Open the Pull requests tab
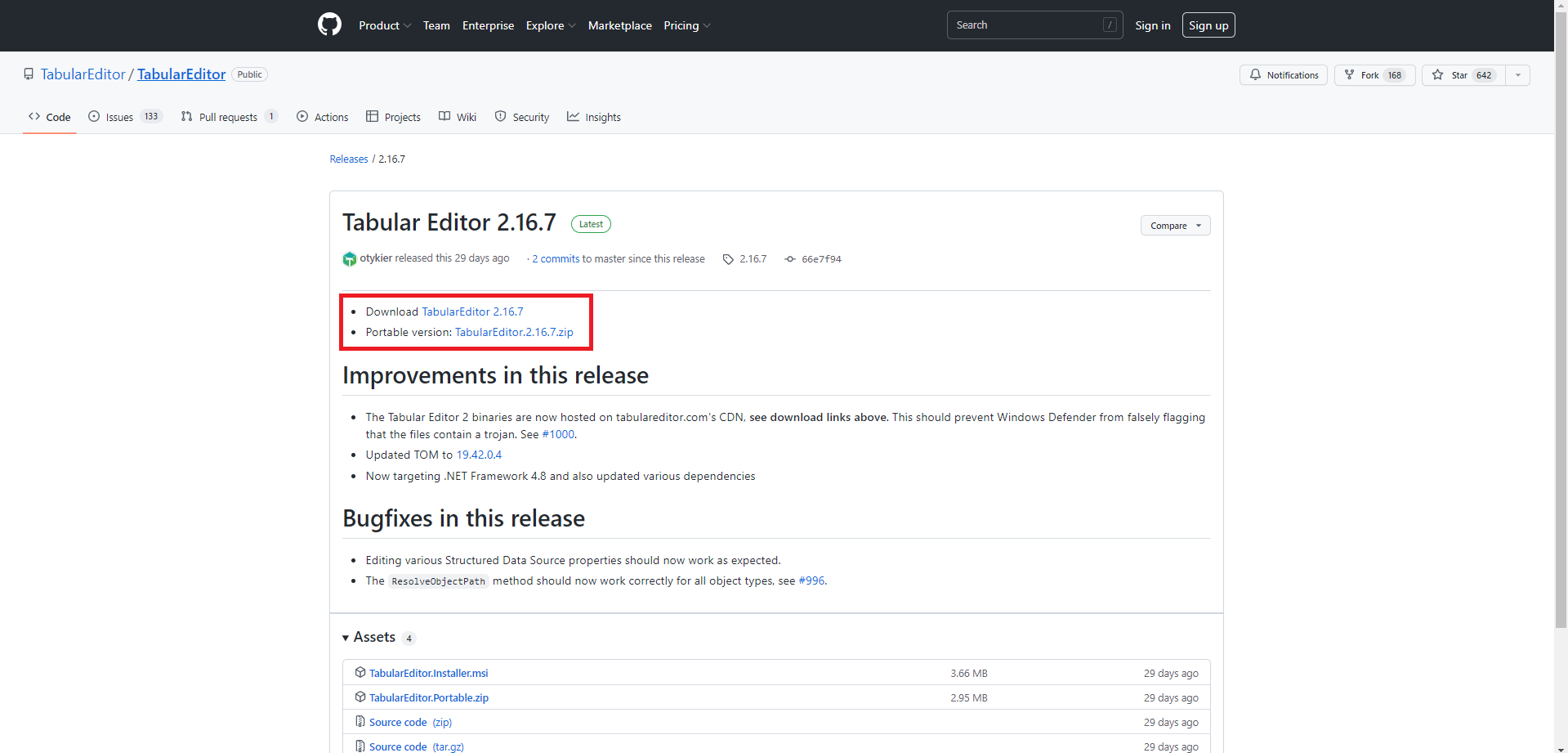The image size is (1568, 753). [x=230, y=117]
